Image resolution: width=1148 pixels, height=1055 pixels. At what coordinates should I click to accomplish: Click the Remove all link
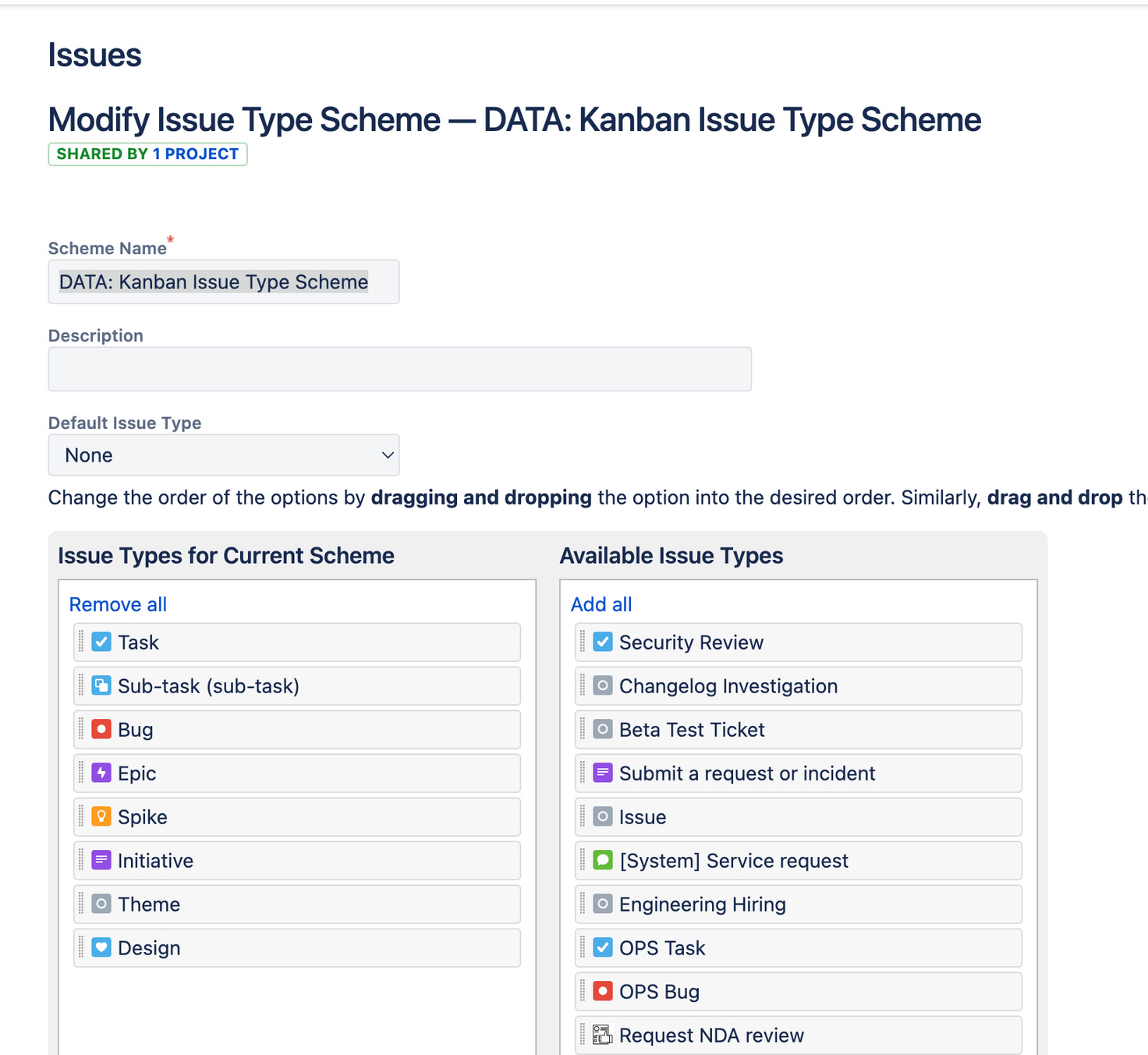(x=117, y=604)
